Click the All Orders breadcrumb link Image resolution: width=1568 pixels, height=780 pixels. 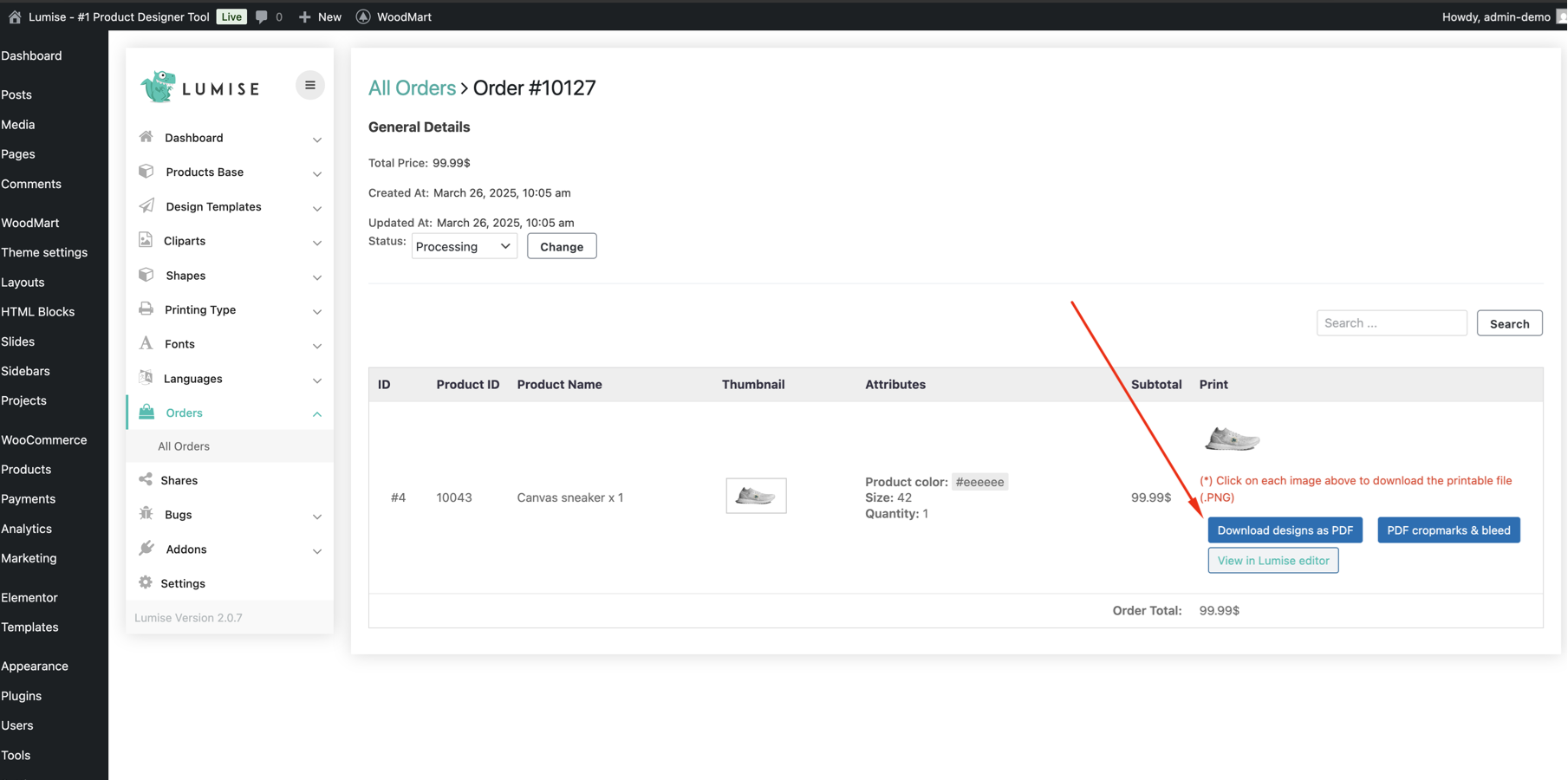click(x=412, y=88)
